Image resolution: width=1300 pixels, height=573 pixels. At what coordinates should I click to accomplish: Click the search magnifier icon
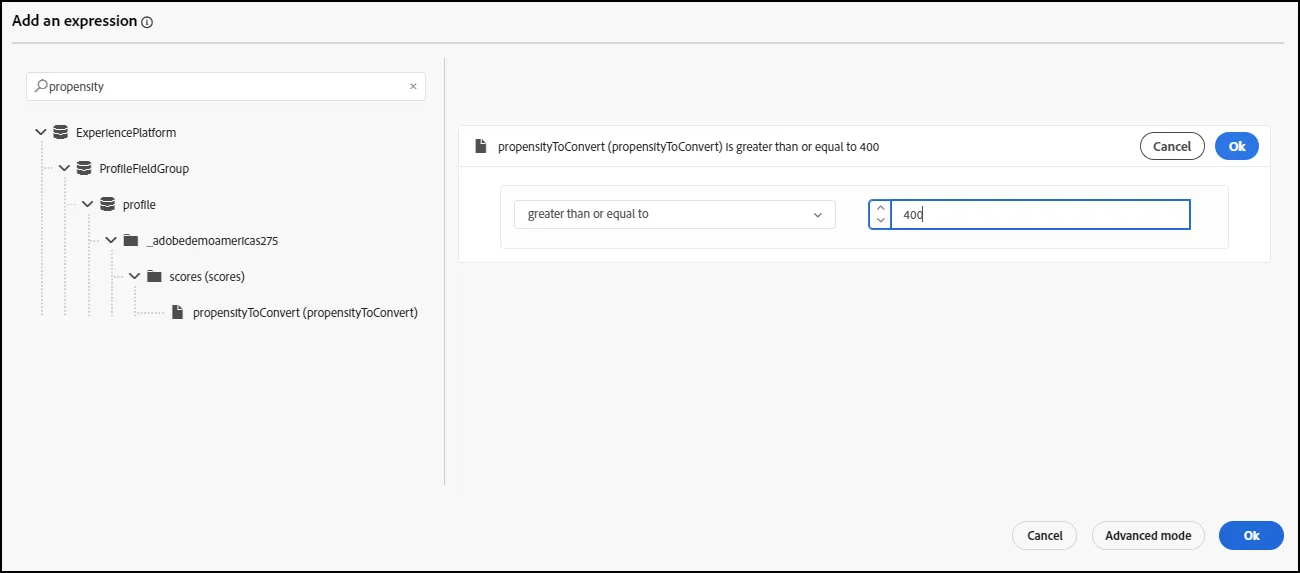pos(41,86)
